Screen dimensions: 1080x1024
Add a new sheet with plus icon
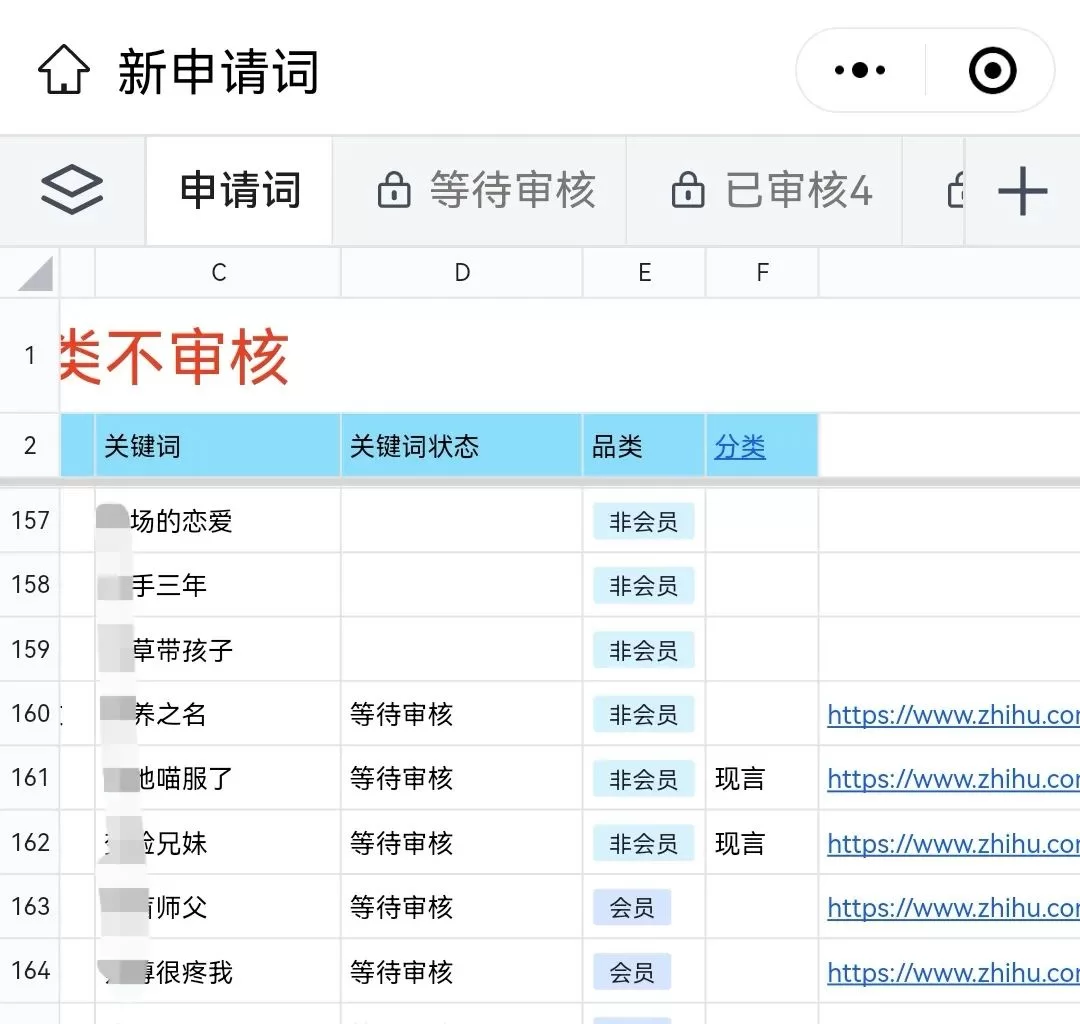(1022, 191)
